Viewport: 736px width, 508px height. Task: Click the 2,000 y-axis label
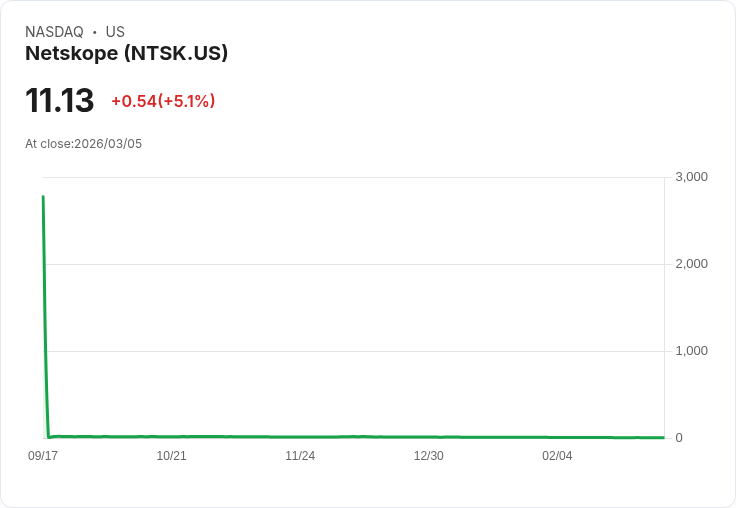[x=692, y=264]
